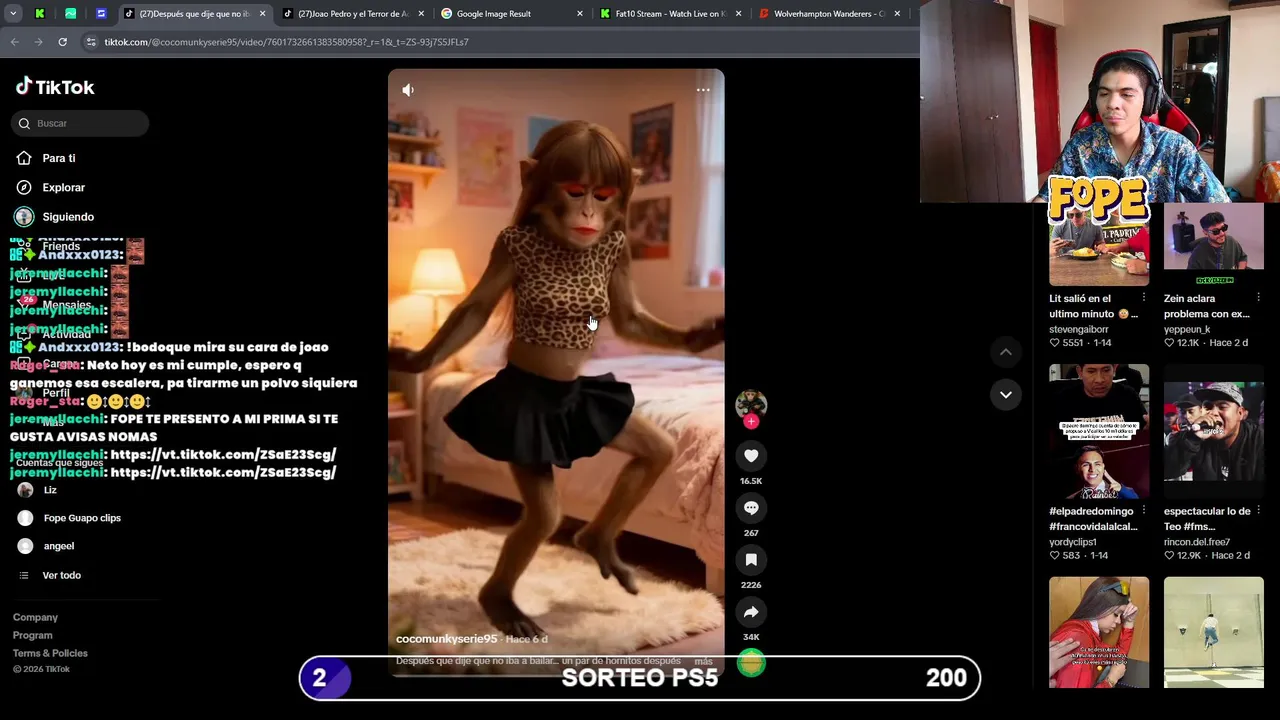Open girl in red thumbnail video
This screenshot has width=1280, height=720.
click(1099, 632)
